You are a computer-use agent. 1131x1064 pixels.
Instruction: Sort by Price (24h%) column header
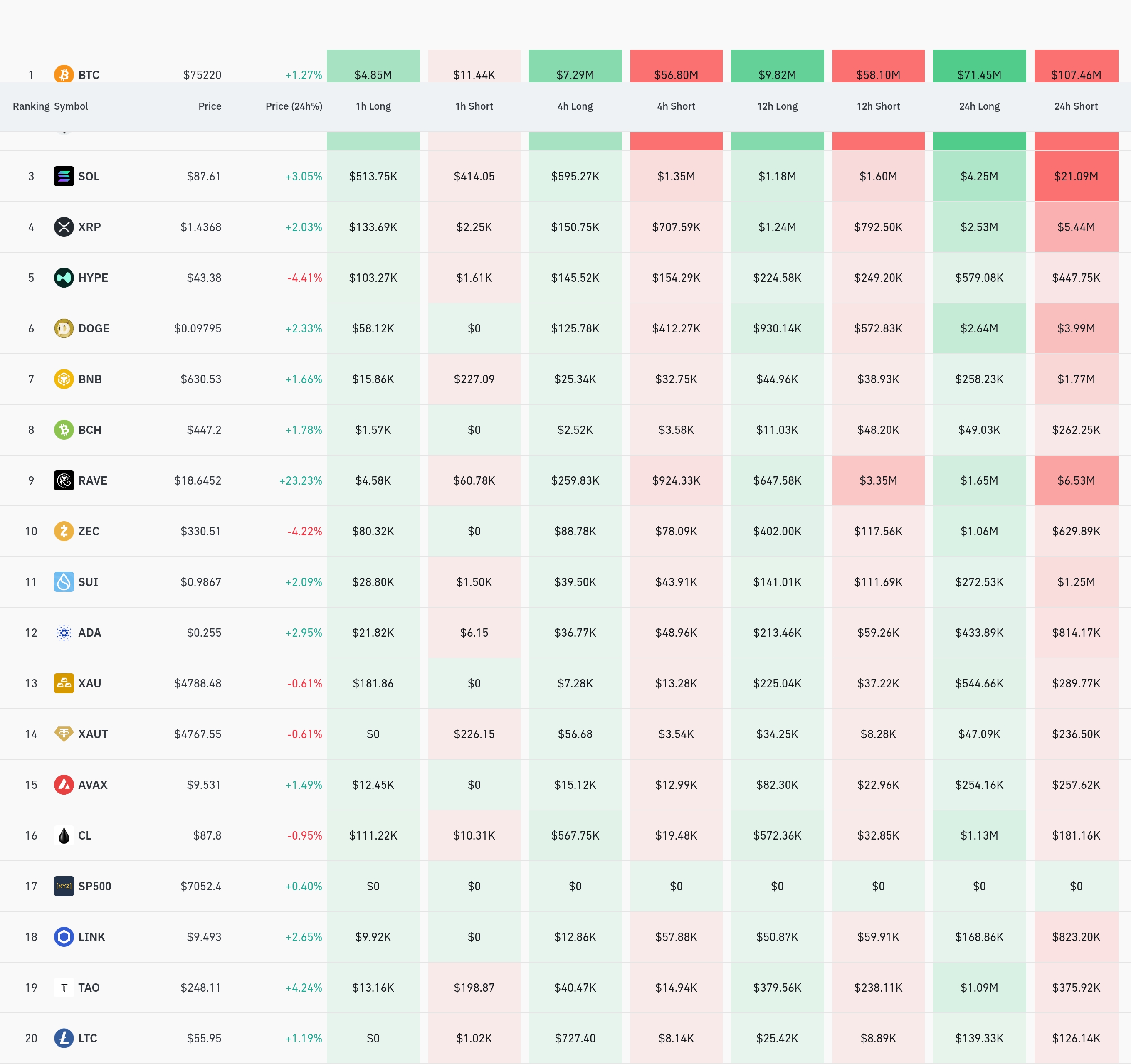pyautogui.click(x=294, y=106)
